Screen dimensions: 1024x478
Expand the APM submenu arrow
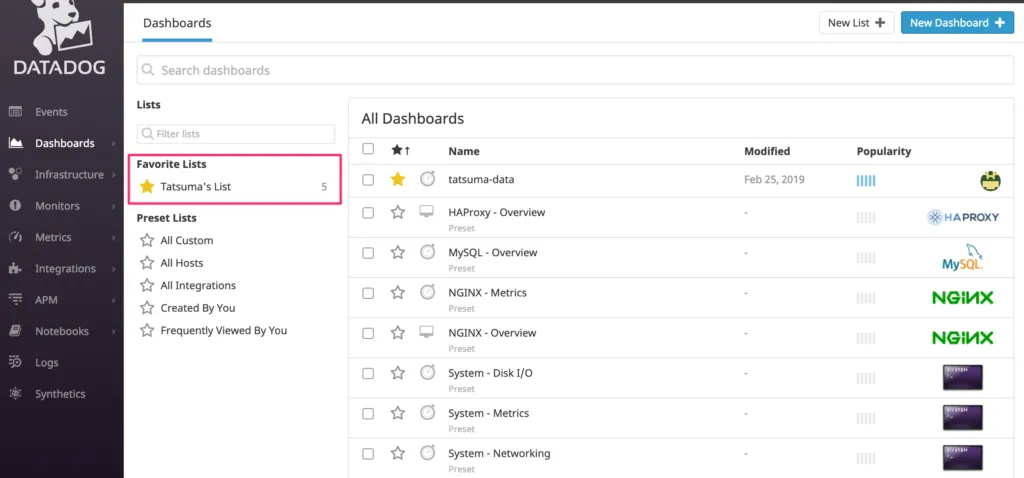coord(114,300)
